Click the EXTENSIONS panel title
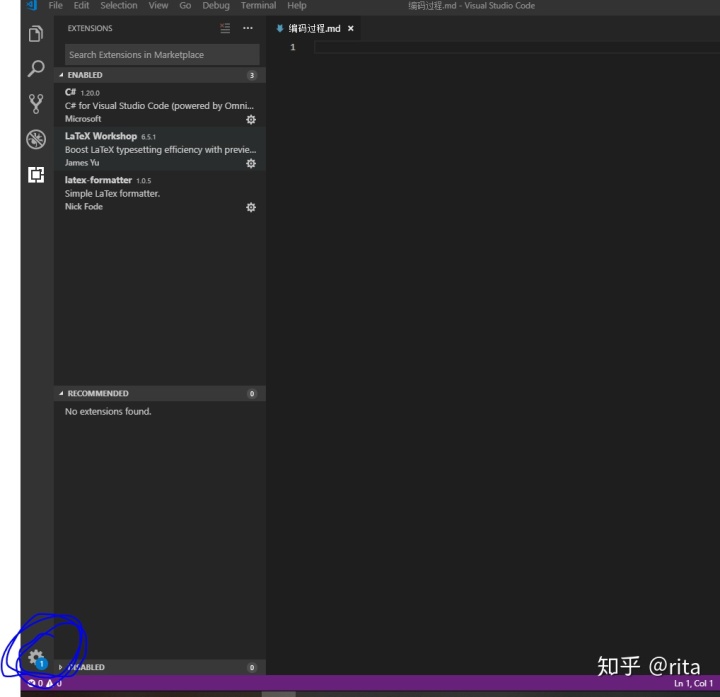The width and height of the screenshot is (720, 697). pyautogui.click(x=90, y=28)
